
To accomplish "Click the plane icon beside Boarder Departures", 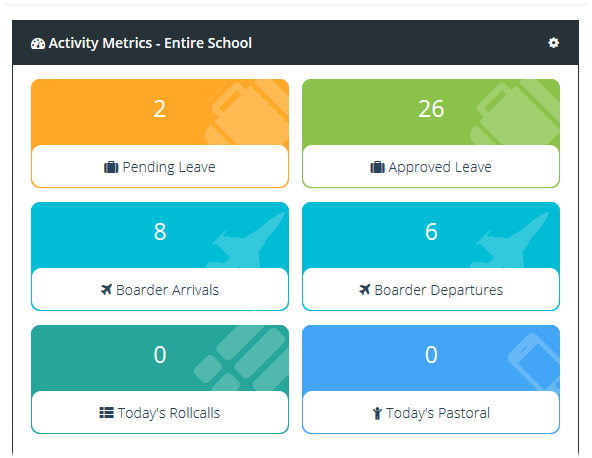I will click(x=365, y=290).
